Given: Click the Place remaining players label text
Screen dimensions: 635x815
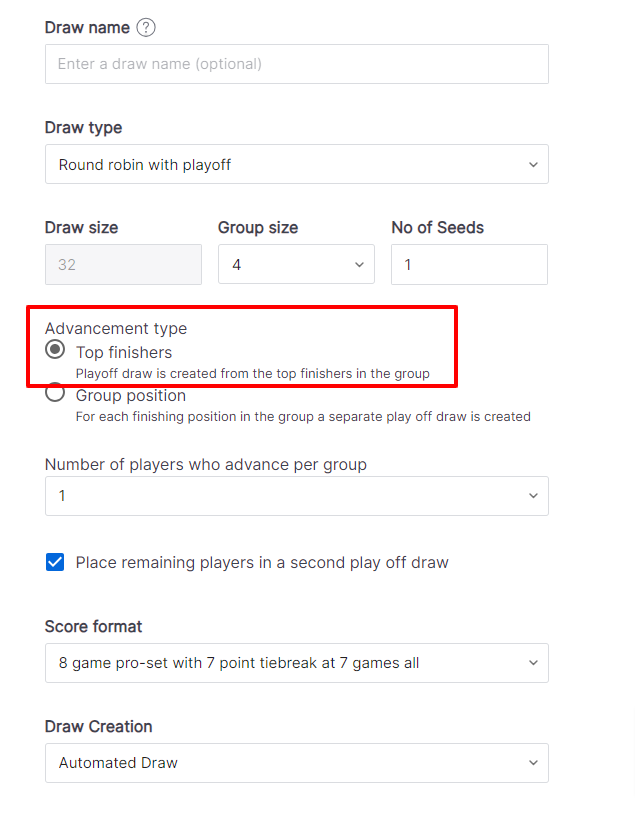Looking at the screenshot, I should [262, 562].
